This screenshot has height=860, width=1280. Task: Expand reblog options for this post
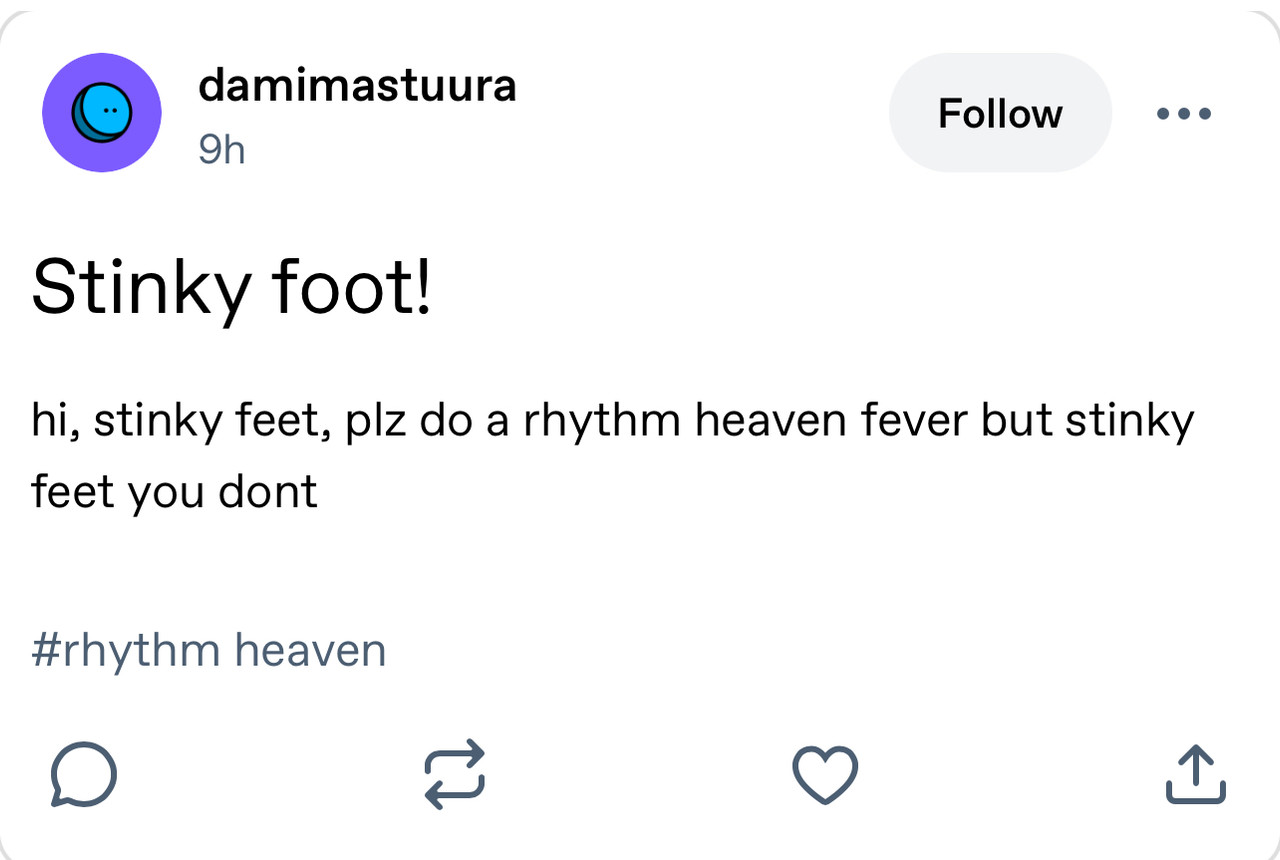pyautogui.click(x=455, y=774)
